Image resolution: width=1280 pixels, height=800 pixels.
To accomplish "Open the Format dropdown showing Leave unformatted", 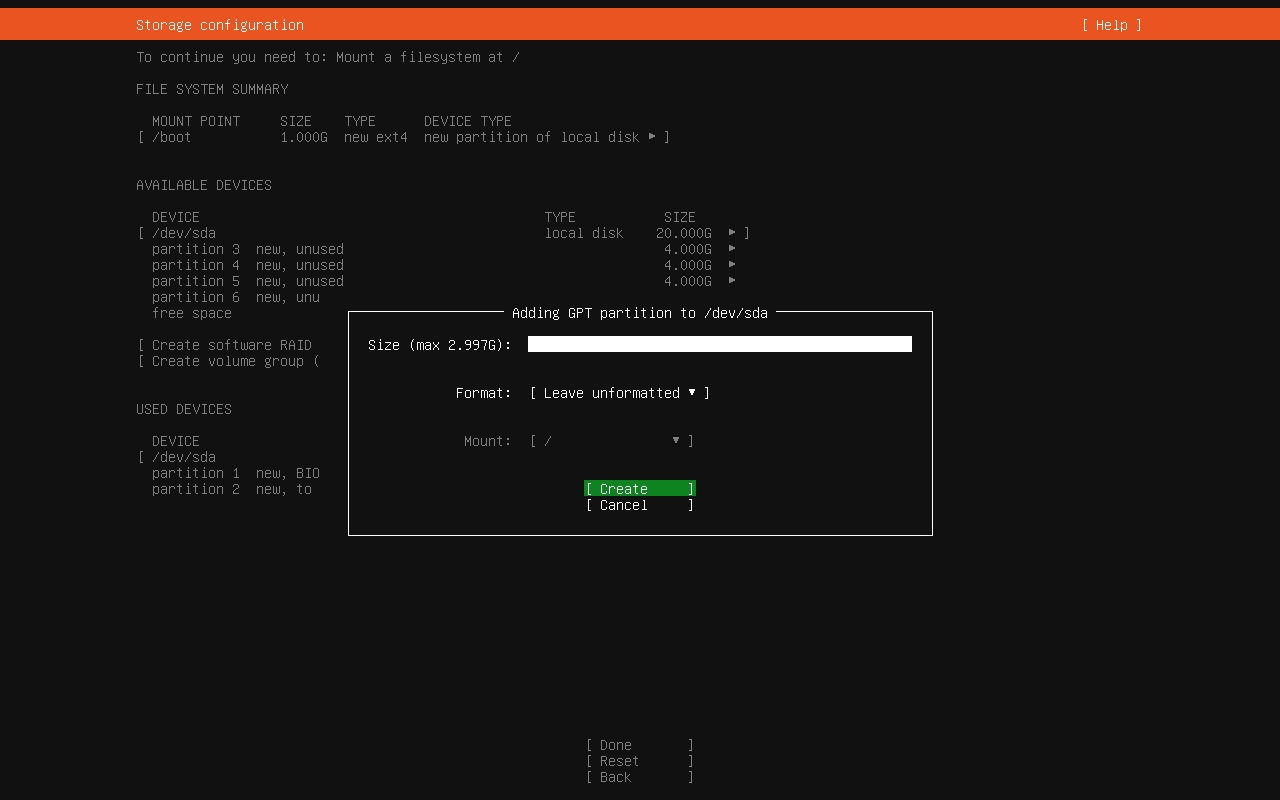I will point(619,393).
